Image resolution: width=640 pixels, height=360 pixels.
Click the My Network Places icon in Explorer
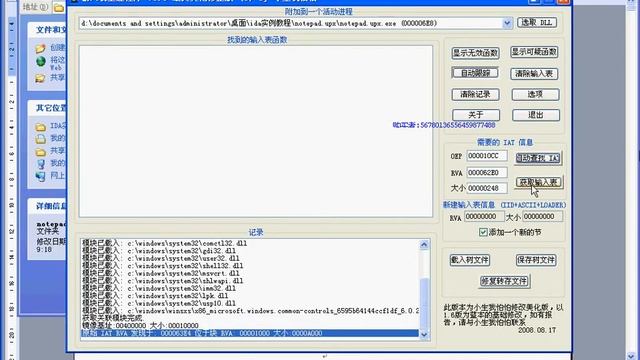pos(40,176)
